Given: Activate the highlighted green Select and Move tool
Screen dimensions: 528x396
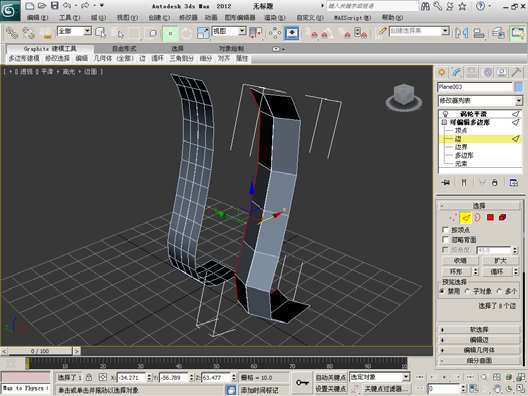Looking at the screenshot, I should [x=170, y=33].
